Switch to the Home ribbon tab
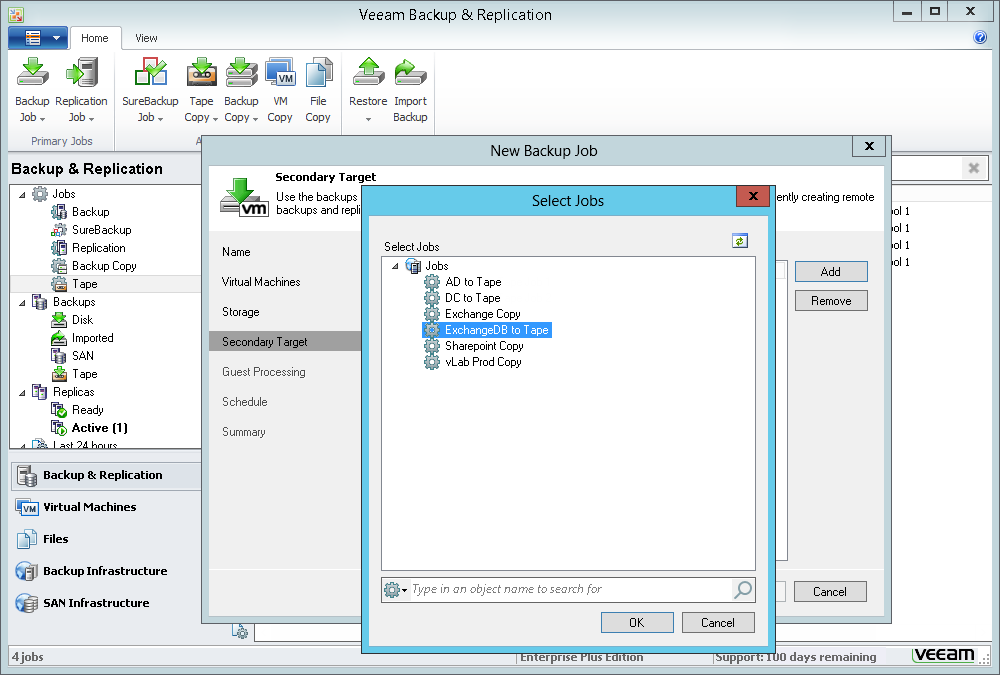Viewport: 1000px width, 675px height. 94,38
